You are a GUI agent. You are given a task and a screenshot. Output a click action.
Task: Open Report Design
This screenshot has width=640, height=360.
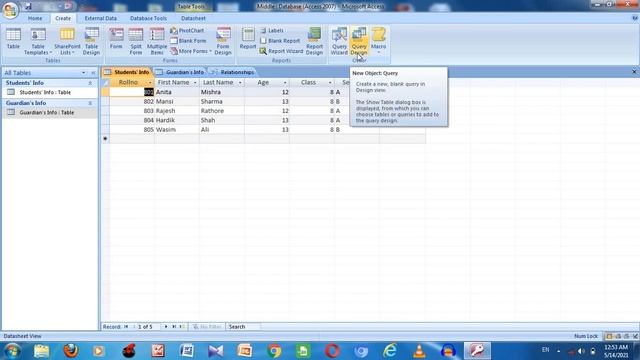click(314, 41)
